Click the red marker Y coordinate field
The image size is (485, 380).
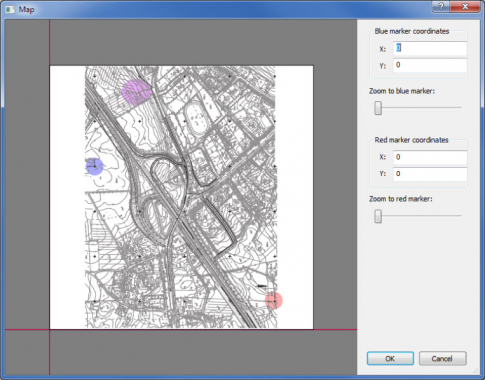pos(430,174)
